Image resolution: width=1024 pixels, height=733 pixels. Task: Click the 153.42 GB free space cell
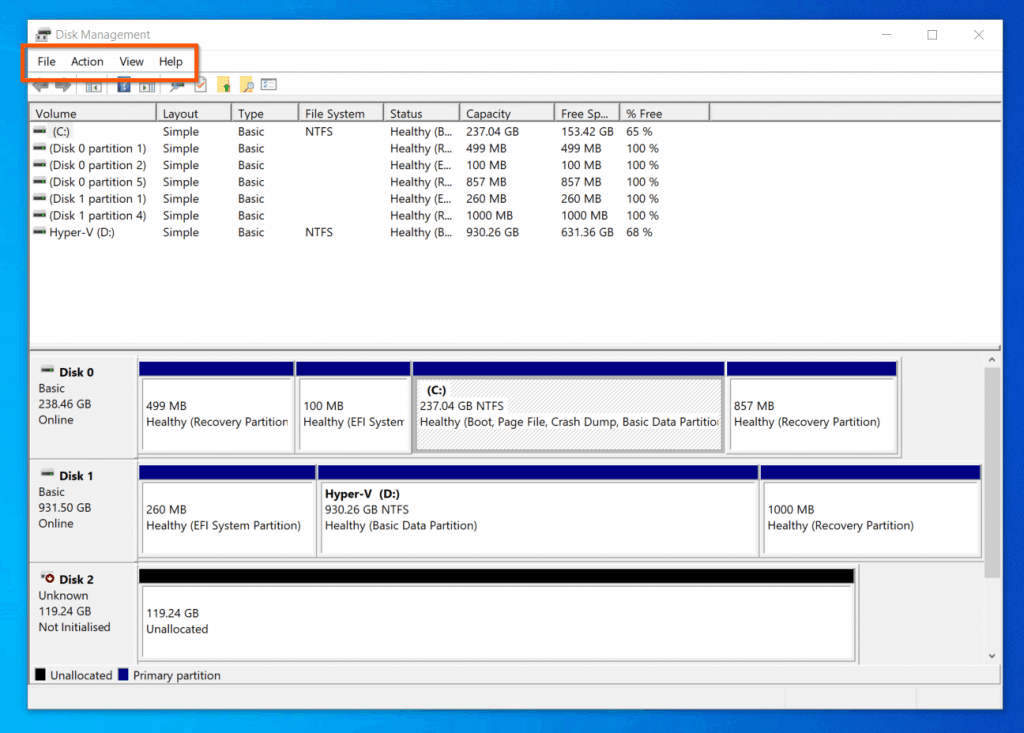point(587,131)
